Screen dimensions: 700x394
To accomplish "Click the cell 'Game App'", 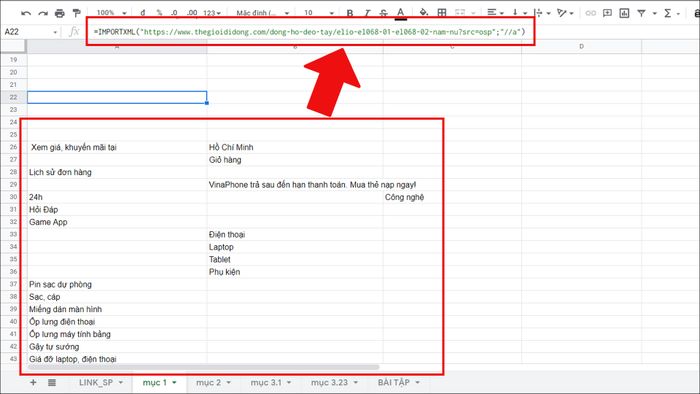I will point(117,222).
